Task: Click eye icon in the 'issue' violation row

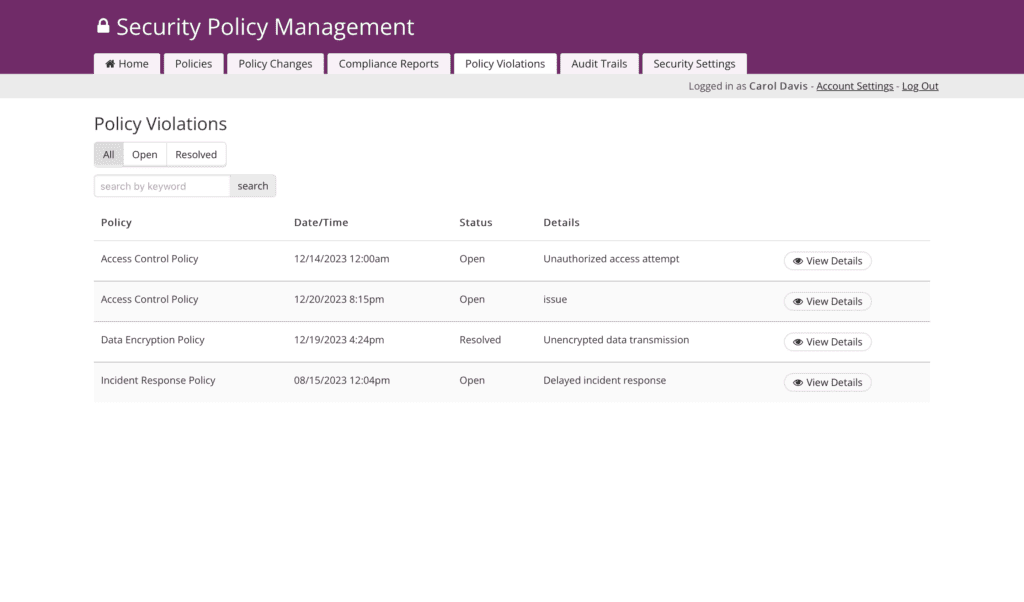Action: point(798,302)
